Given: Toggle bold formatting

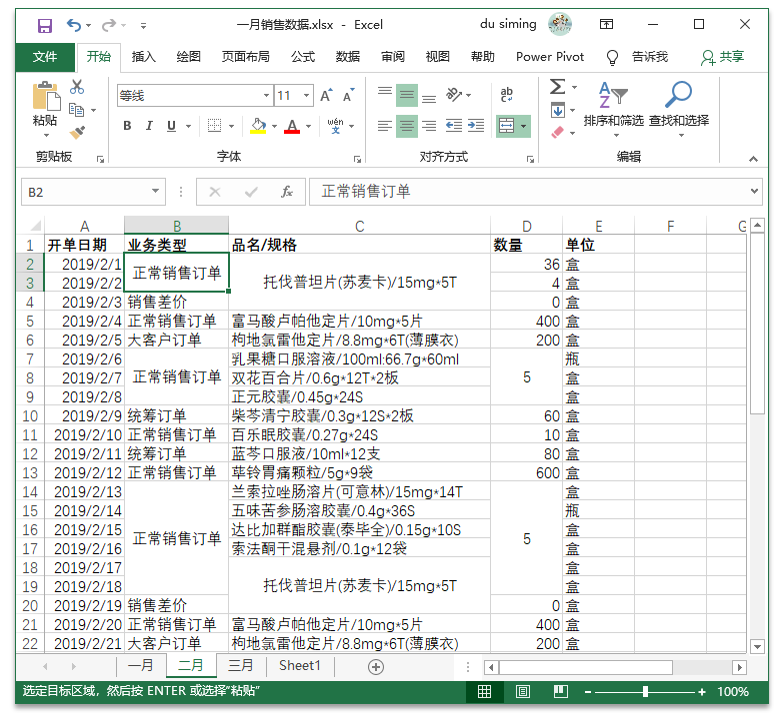Looking at the screenshot, I should tap(127, 126).
